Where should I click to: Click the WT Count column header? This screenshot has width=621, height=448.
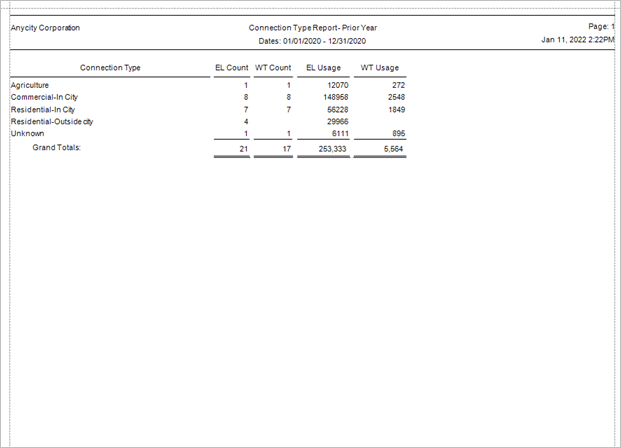point(273,68)
